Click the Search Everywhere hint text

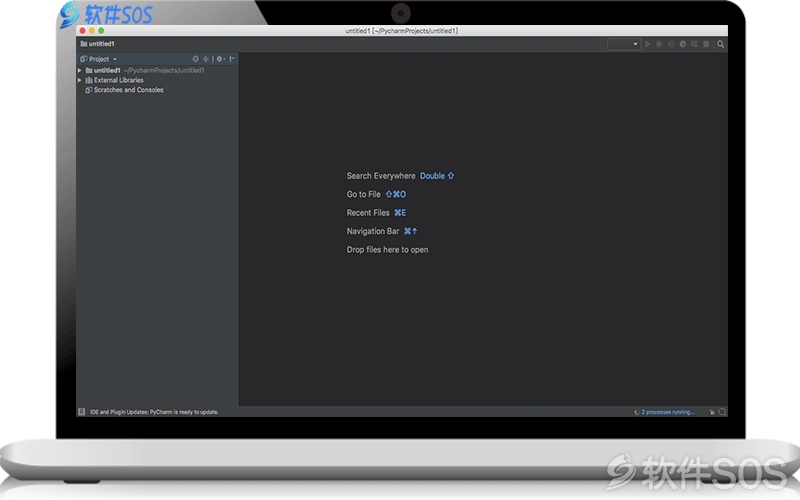(381, 176)
